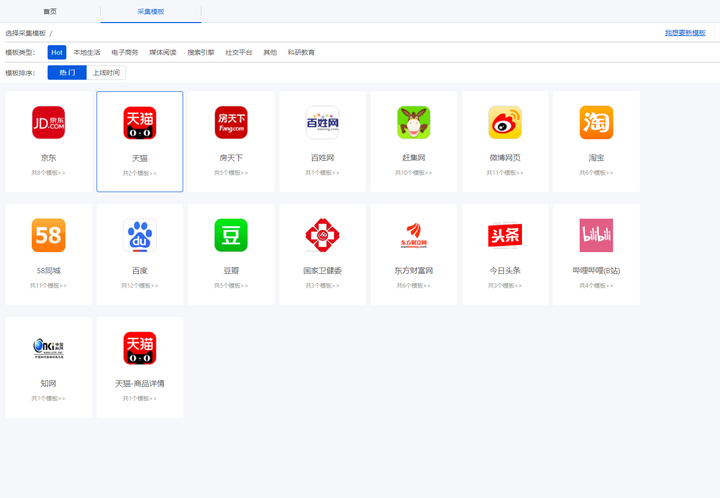Viewport: 720px width, 498px height.
Task: Open 微博网页's 共11个模板 link
Action: click(x=505, y=173)
